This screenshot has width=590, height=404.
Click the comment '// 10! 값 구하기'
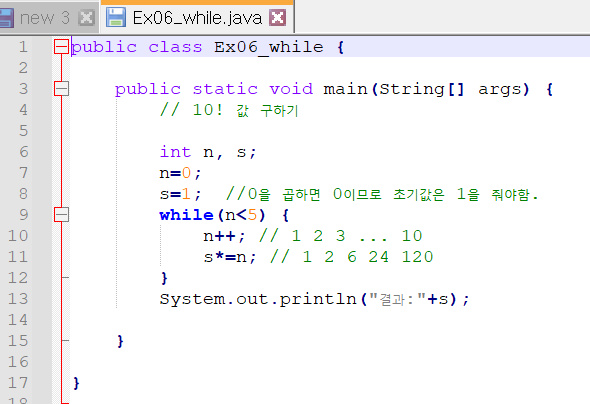(x=229, y=110)
